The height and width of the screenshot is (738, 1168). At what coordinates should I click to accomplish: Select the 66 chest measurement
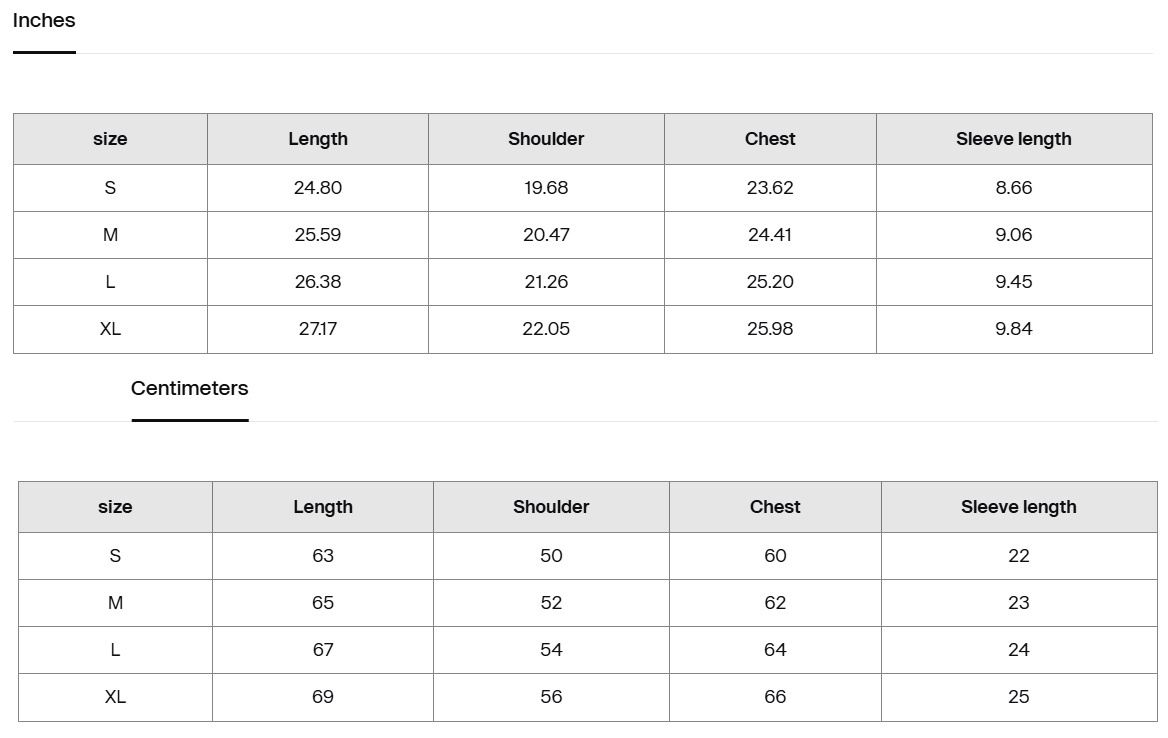click(x=775, y=697)
